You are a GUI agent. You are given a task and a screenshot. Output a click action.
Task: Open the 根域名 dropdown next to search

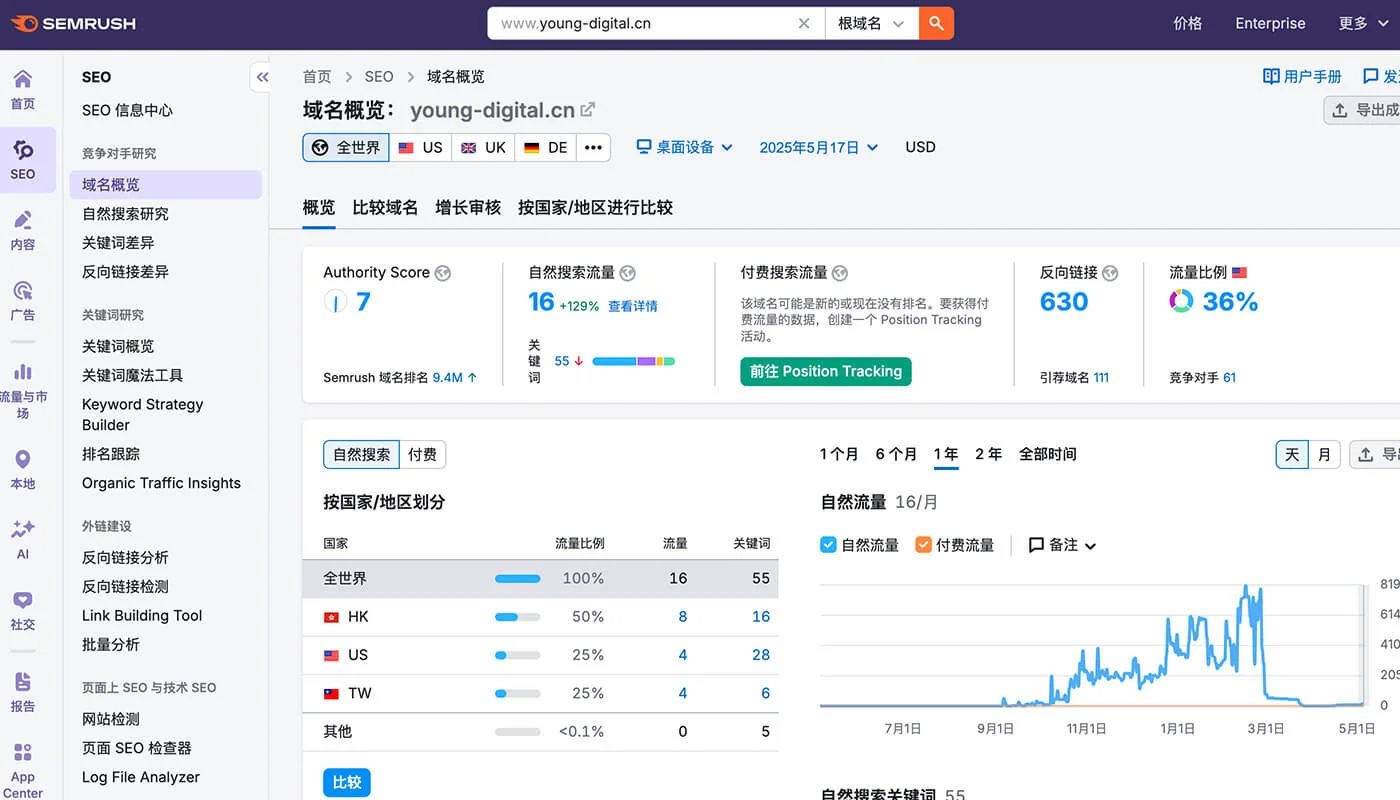[x=871, y=23]
